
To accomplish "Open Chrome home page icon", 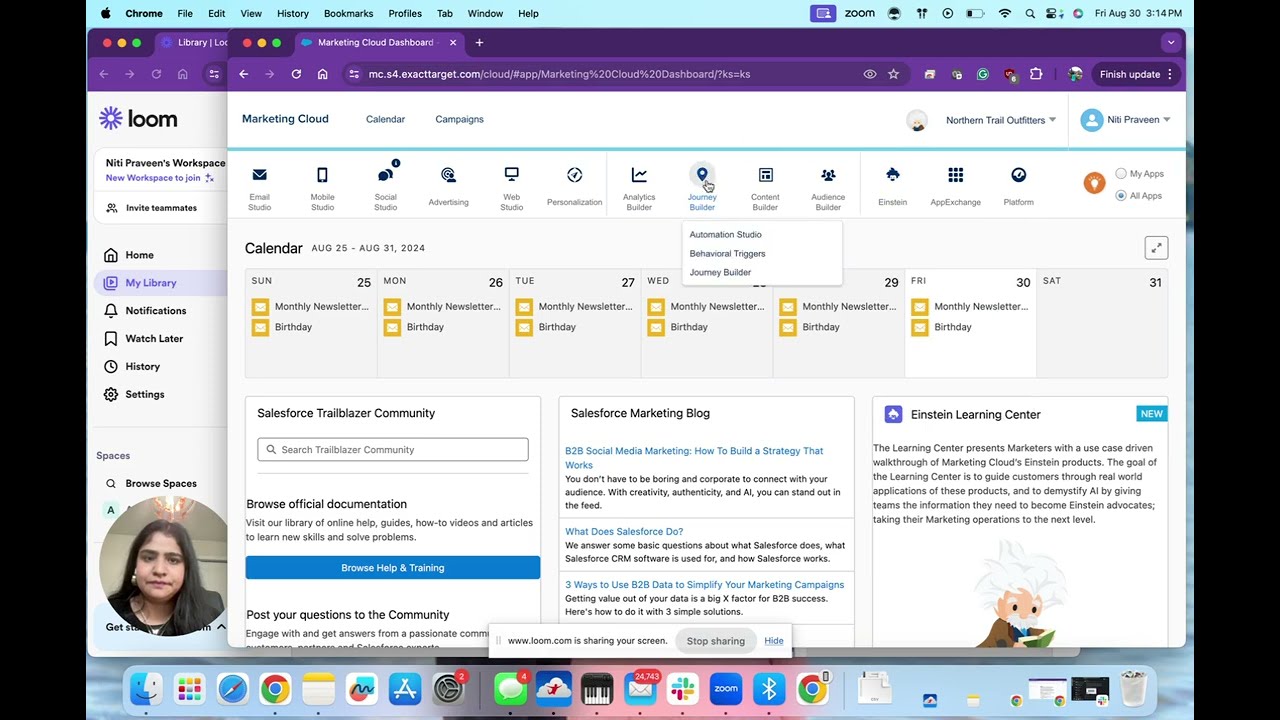I will click(323, 74).
